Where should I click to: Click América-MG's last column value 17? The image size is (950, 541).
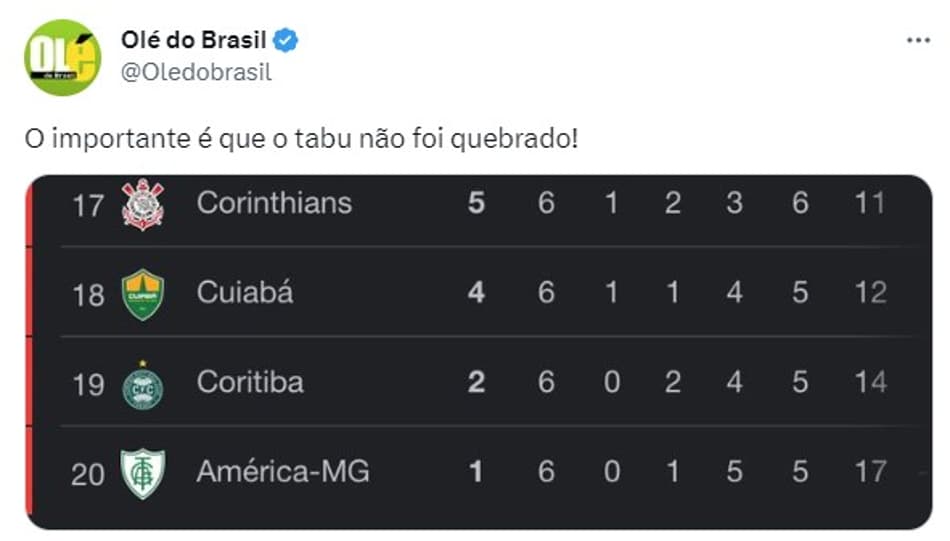(871, 471)
